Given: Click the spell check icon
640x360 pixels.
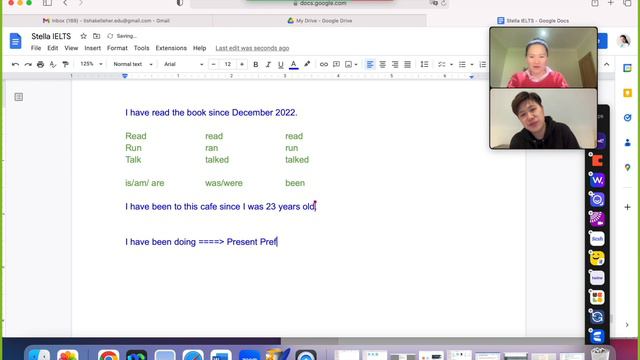Looking at the screenshot, I should click(x=53, y=64).
